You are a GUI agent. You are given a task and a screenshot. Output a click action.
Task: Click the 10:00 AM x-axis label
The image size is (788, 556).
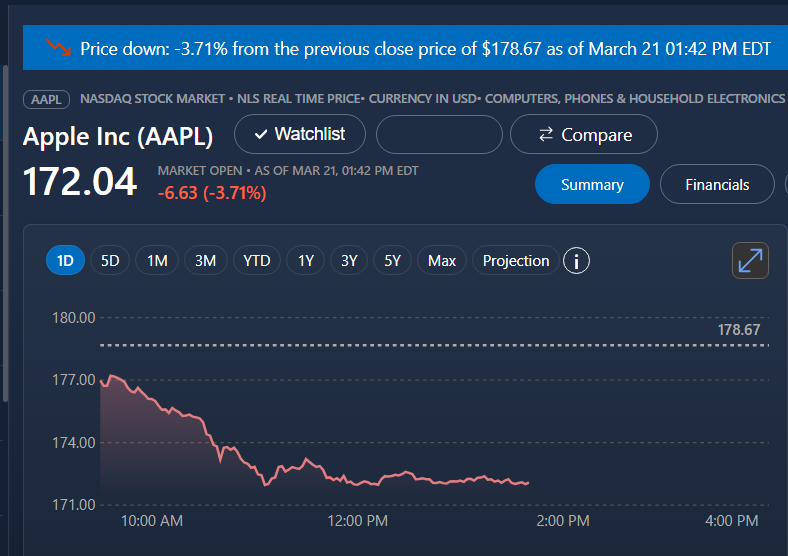tap(152, 520)
